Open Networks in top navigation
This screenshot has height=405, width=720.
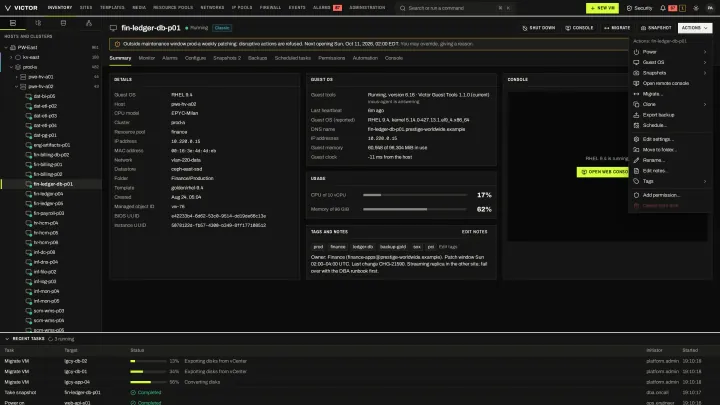(x=212, y=8)
